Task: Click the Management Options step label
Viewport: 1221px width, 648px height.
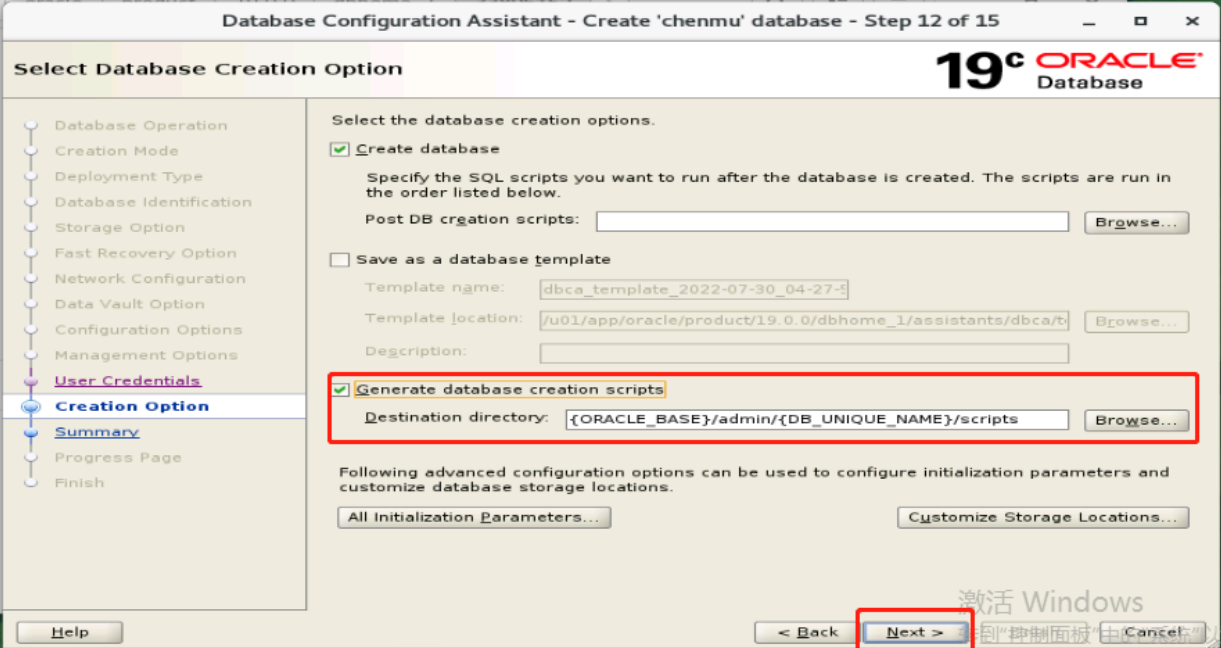Action: (x=146, y=356)
